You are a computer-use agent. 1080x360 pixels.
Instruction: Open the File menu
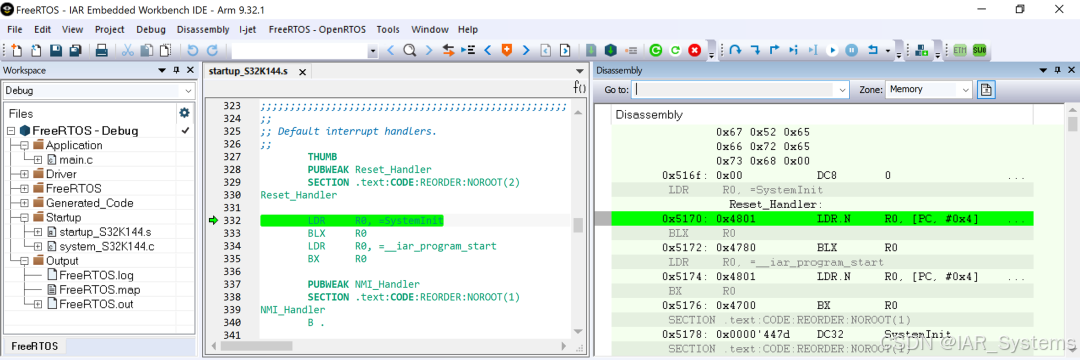click(x=15, y=30)
